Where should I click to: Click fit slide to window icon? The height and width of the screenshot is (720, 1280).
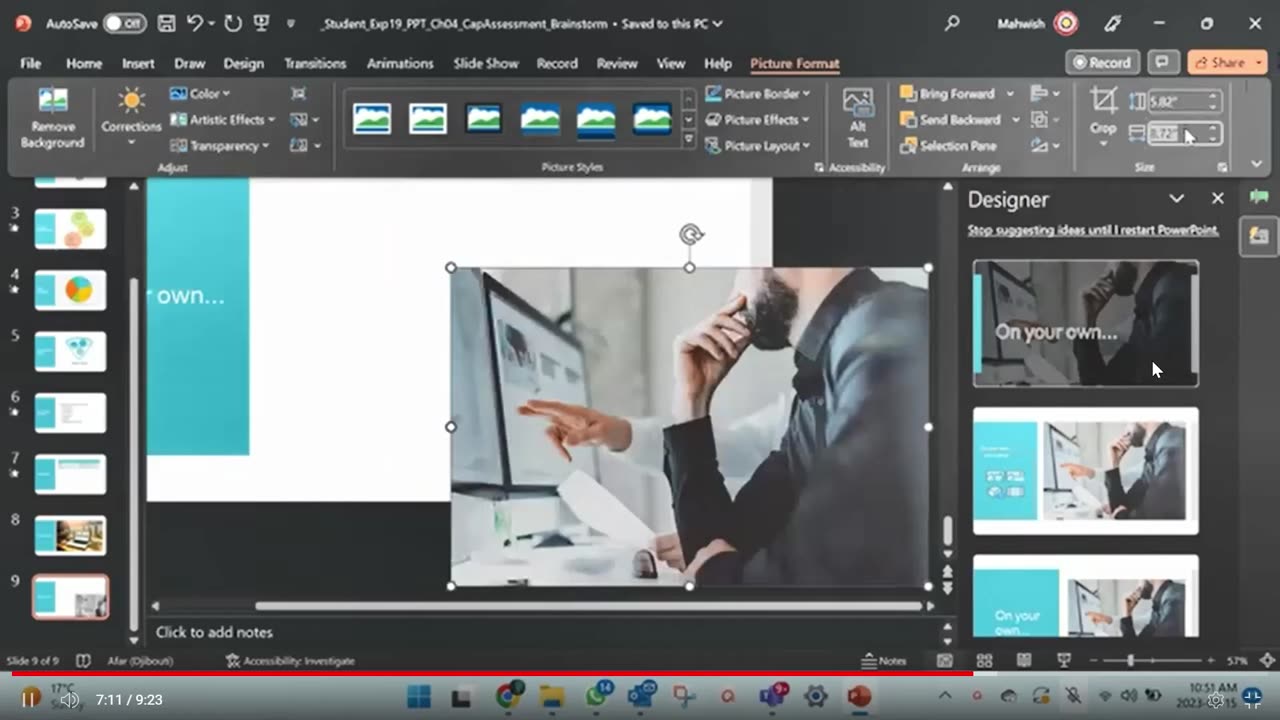[x=1267, y=661]
